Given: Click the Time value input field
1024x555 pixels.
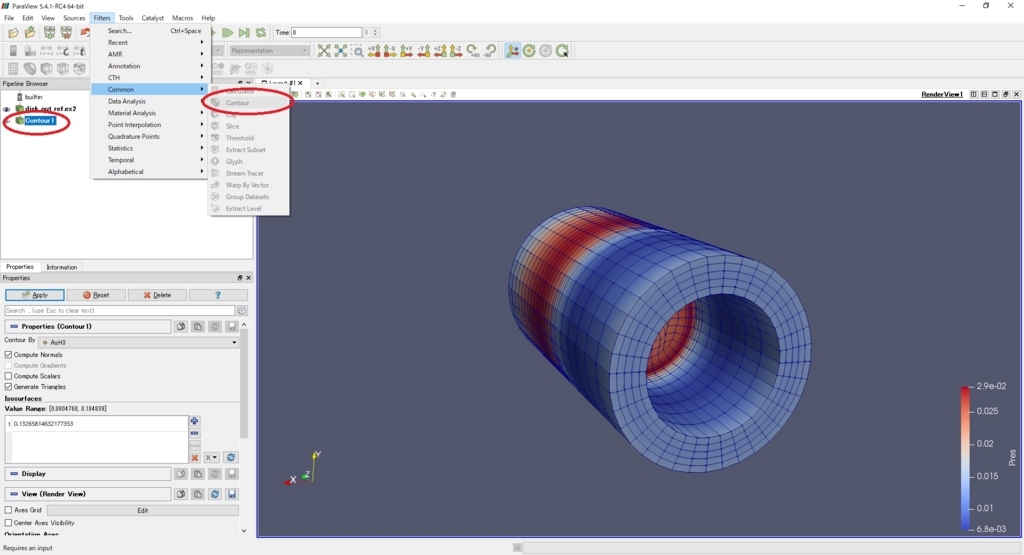Looking at the screenshot, I should (x=326, y=33).
